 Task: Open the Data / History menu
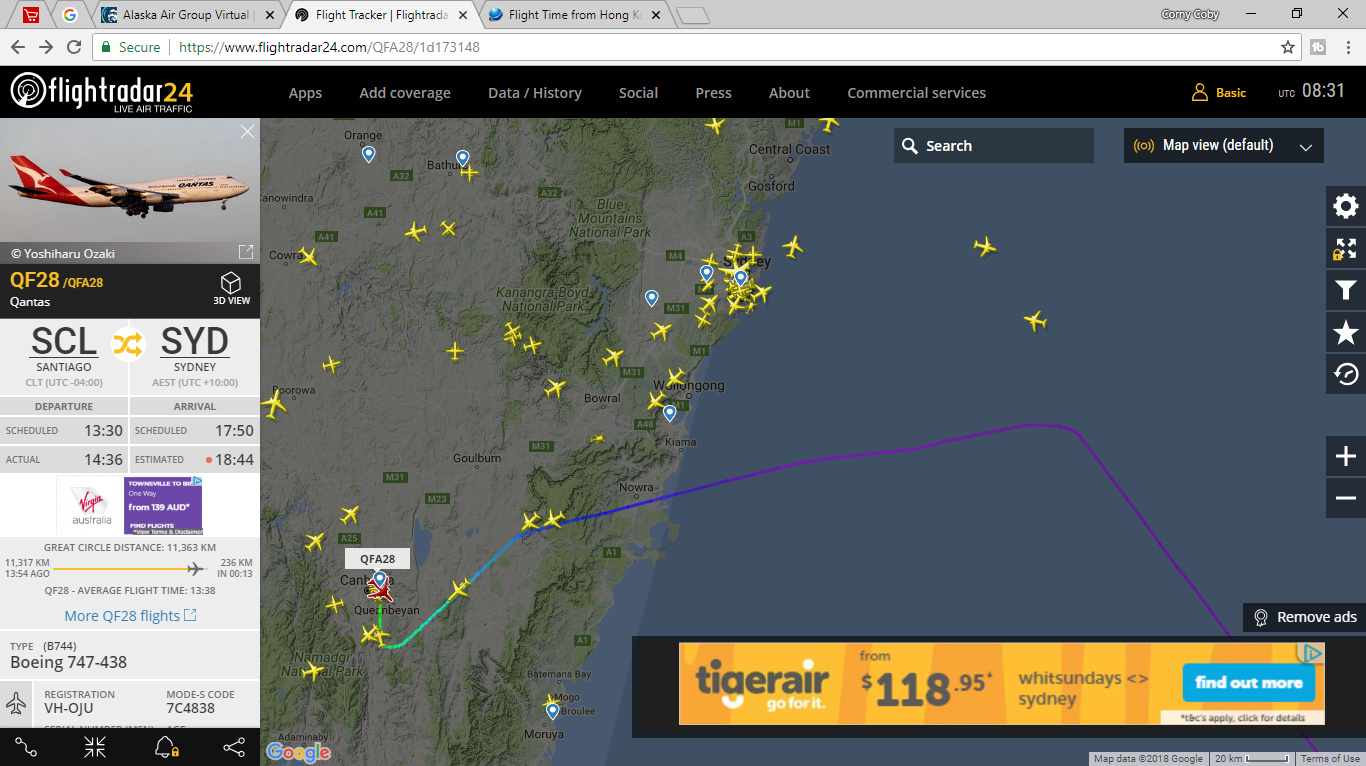[x=535, y=93]
